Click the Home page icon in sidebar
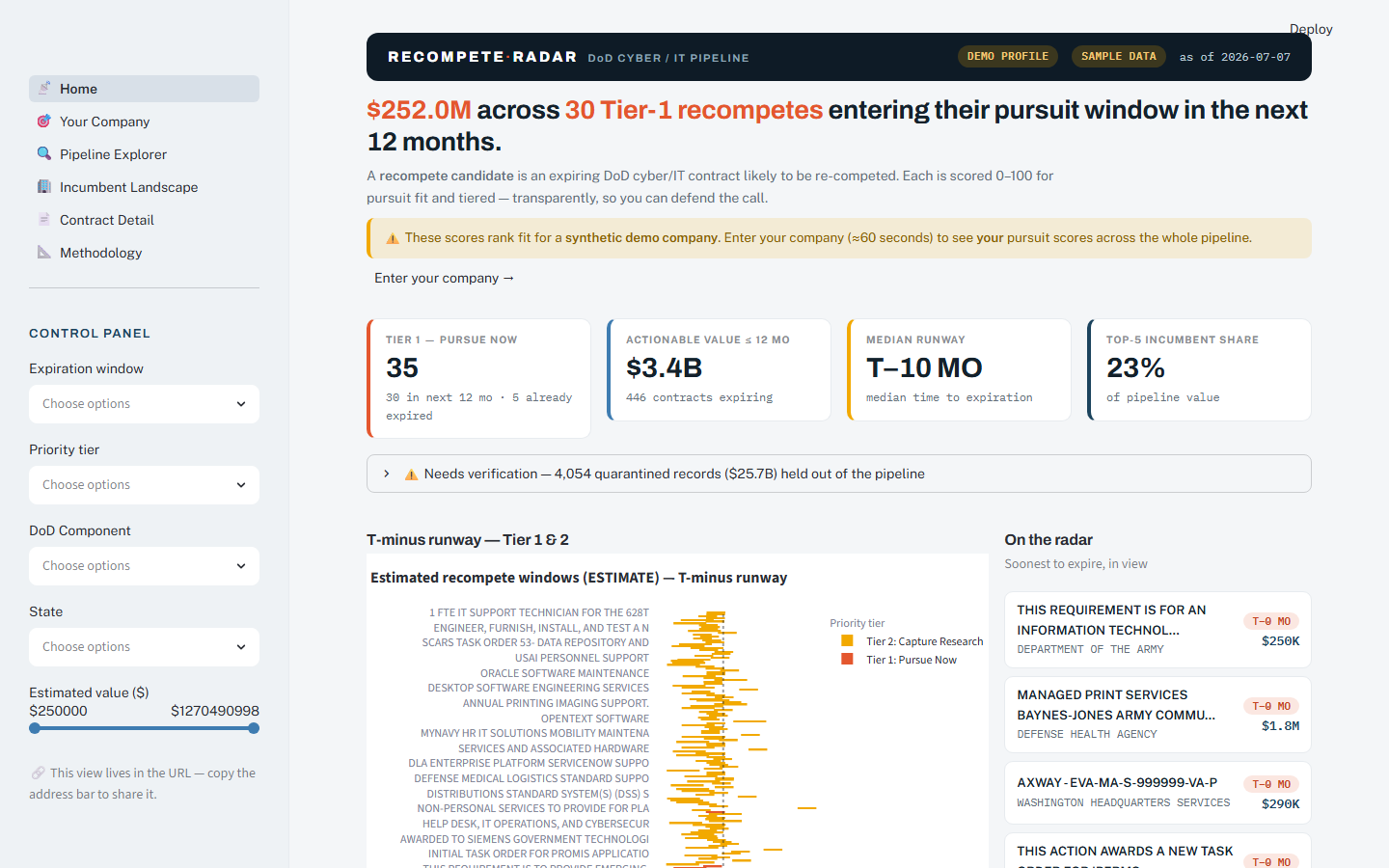 click(x=44, y=88)
